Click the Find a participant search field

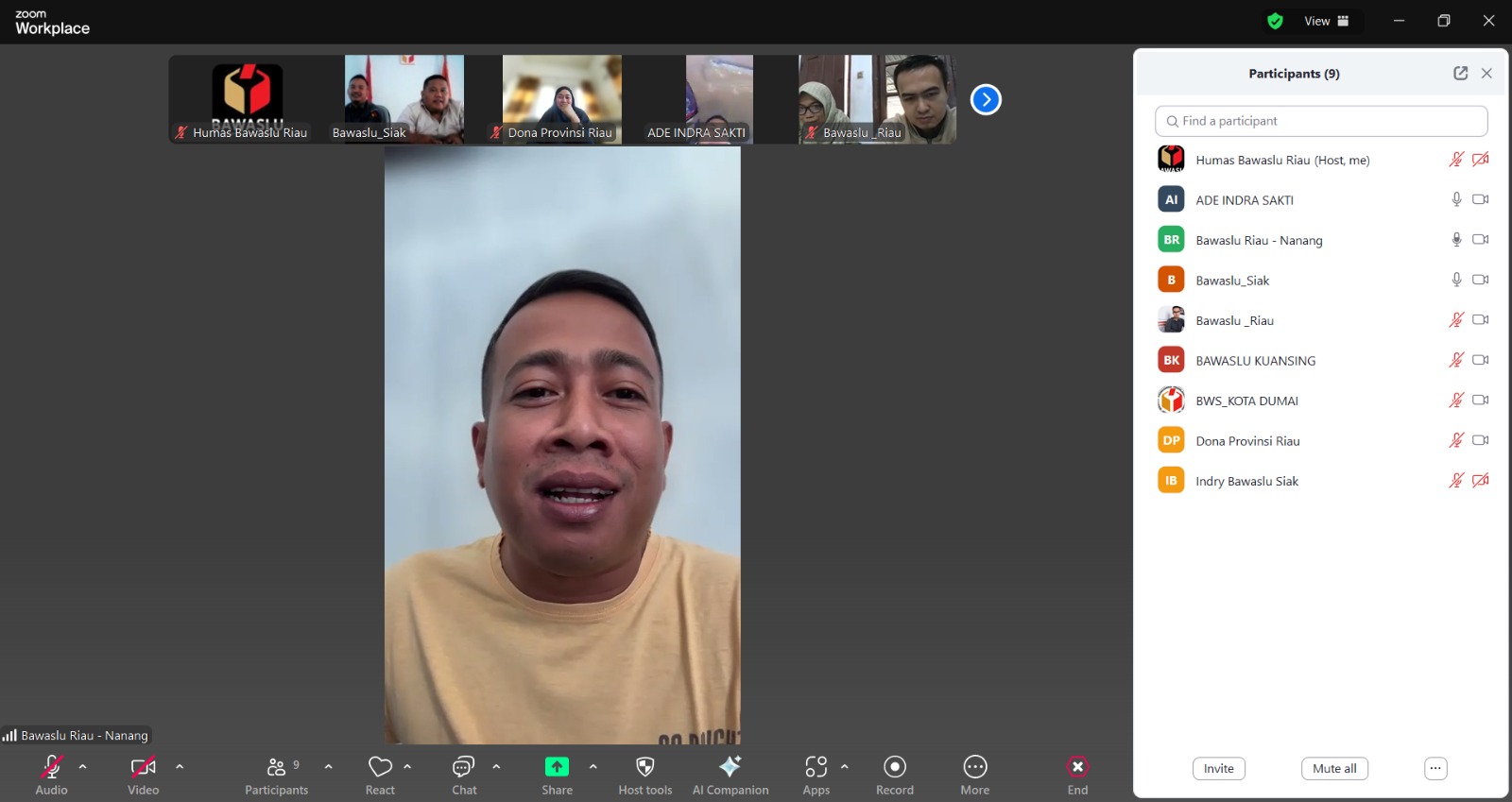click(1320, 121)
